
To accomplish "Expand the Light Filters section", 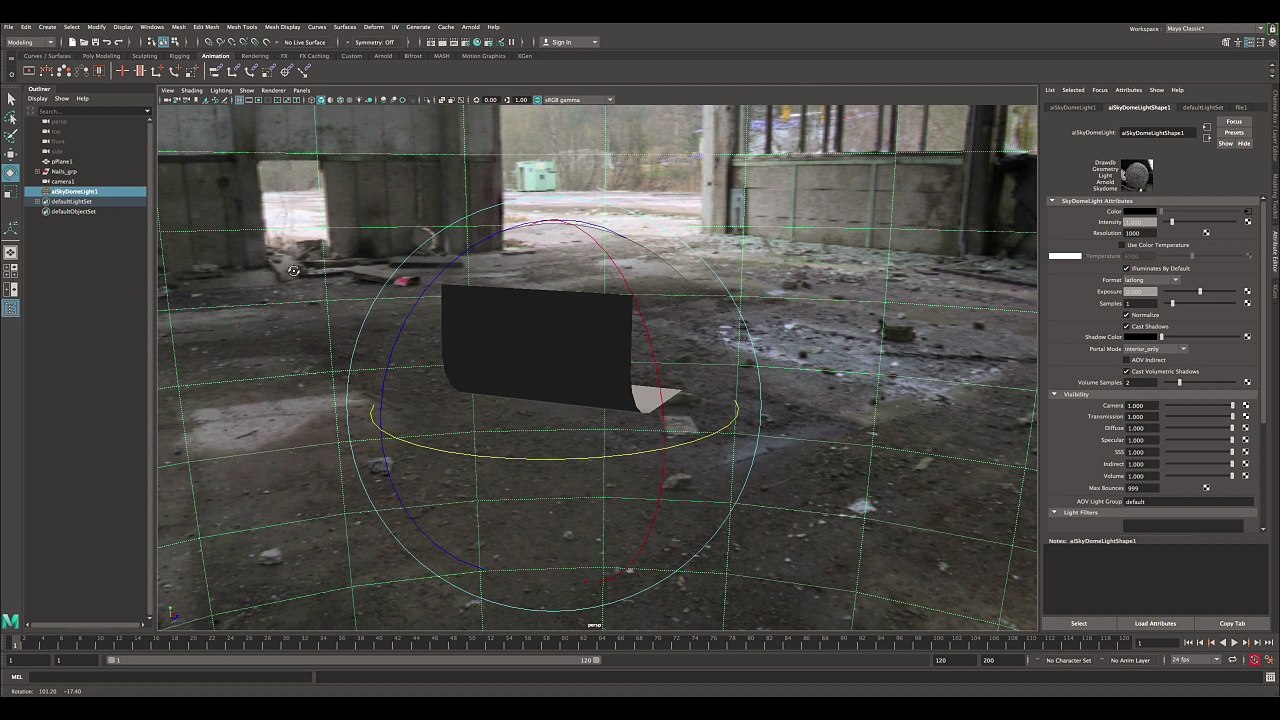I will (x=1054, y=512).
